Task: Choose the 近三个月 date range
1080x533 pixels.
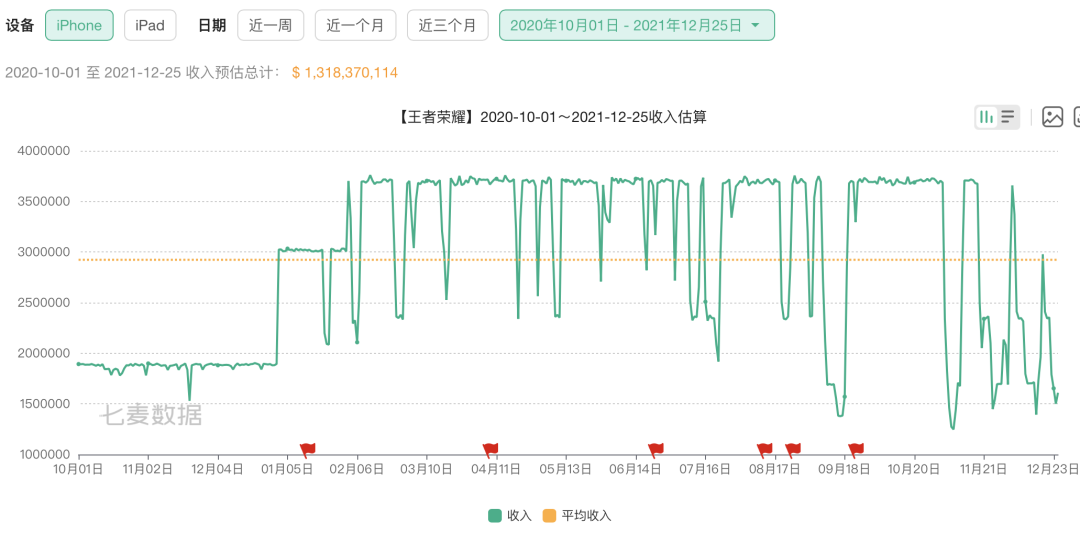Action: click(x=448, y=25)
